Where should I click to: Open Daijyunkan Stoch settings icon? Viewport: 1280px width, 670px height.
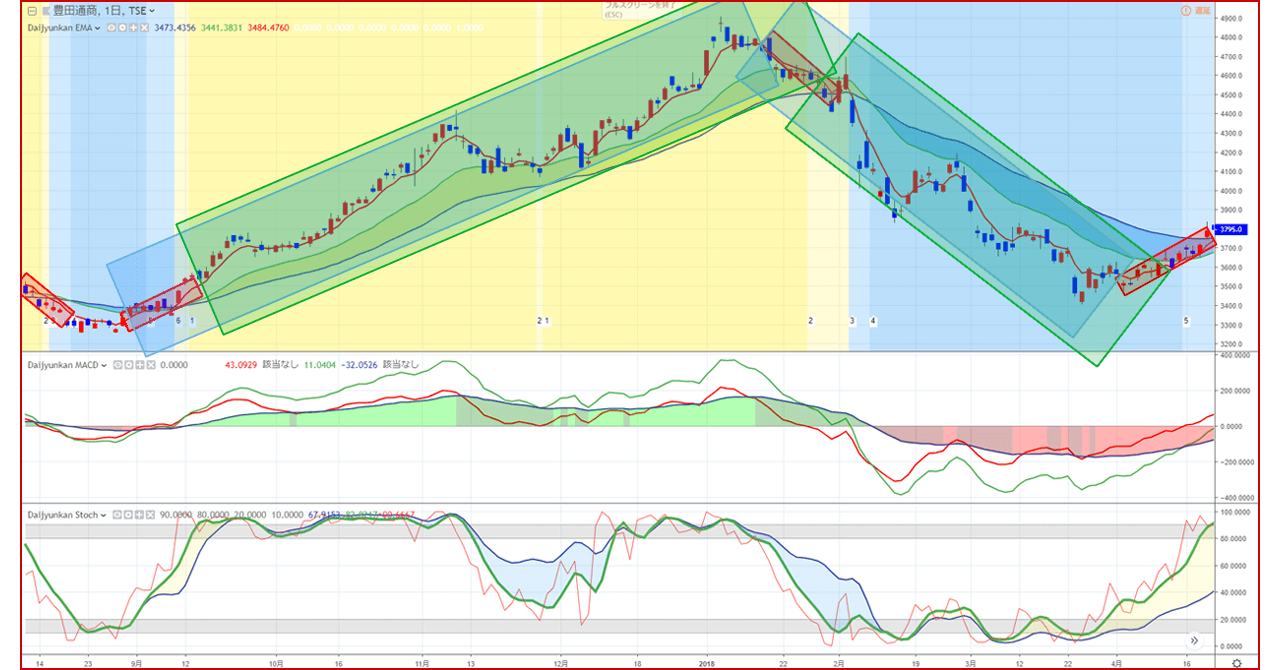[127, 515]
